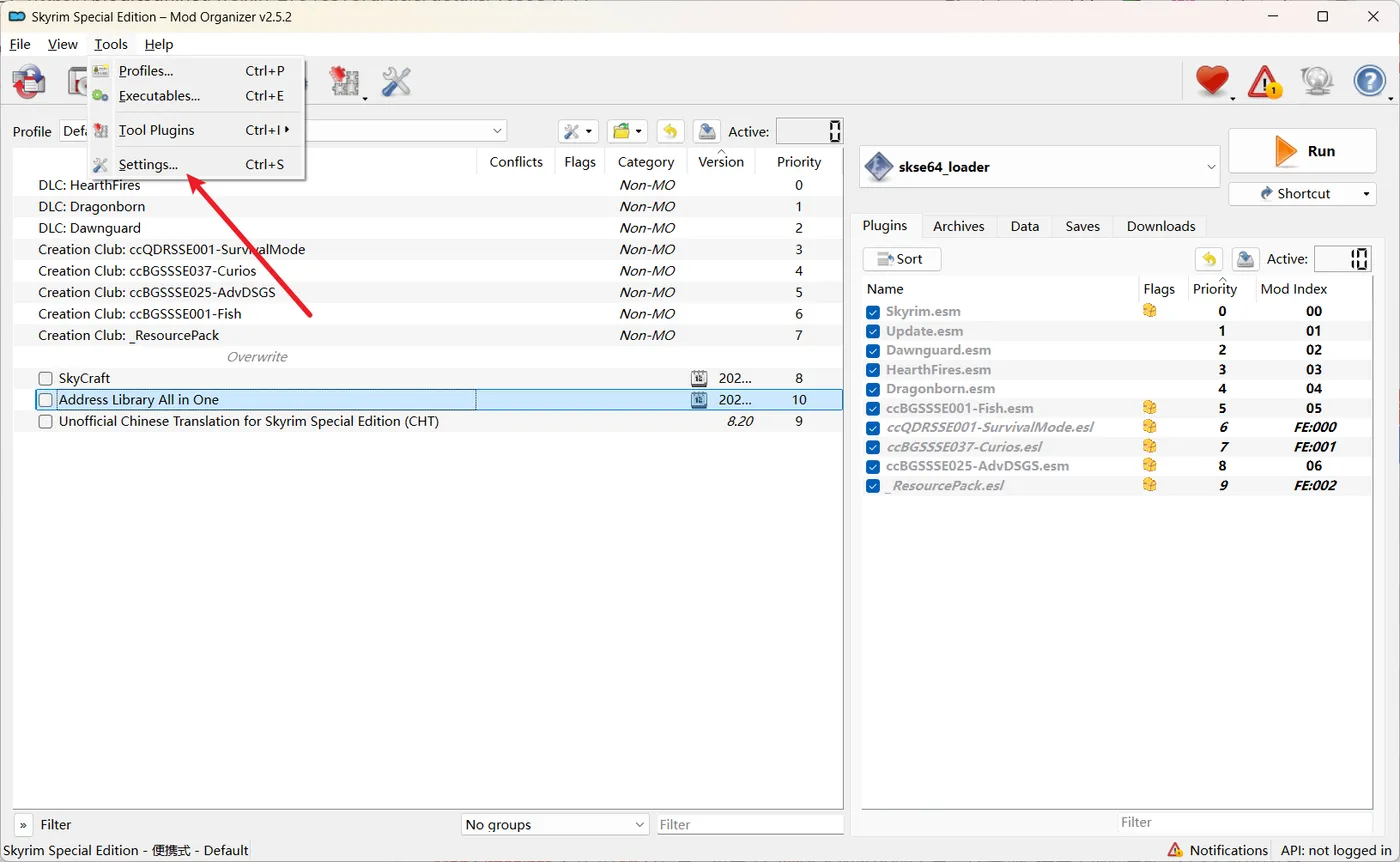Open the No groups dropdown

point(555,824)
